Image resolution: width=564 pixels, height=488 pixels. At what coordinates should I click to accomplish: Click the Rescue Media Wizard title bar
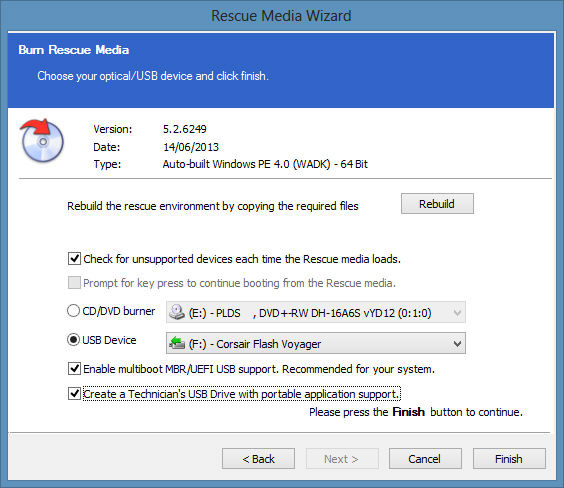pyautogui.click(x=281, y=16)
